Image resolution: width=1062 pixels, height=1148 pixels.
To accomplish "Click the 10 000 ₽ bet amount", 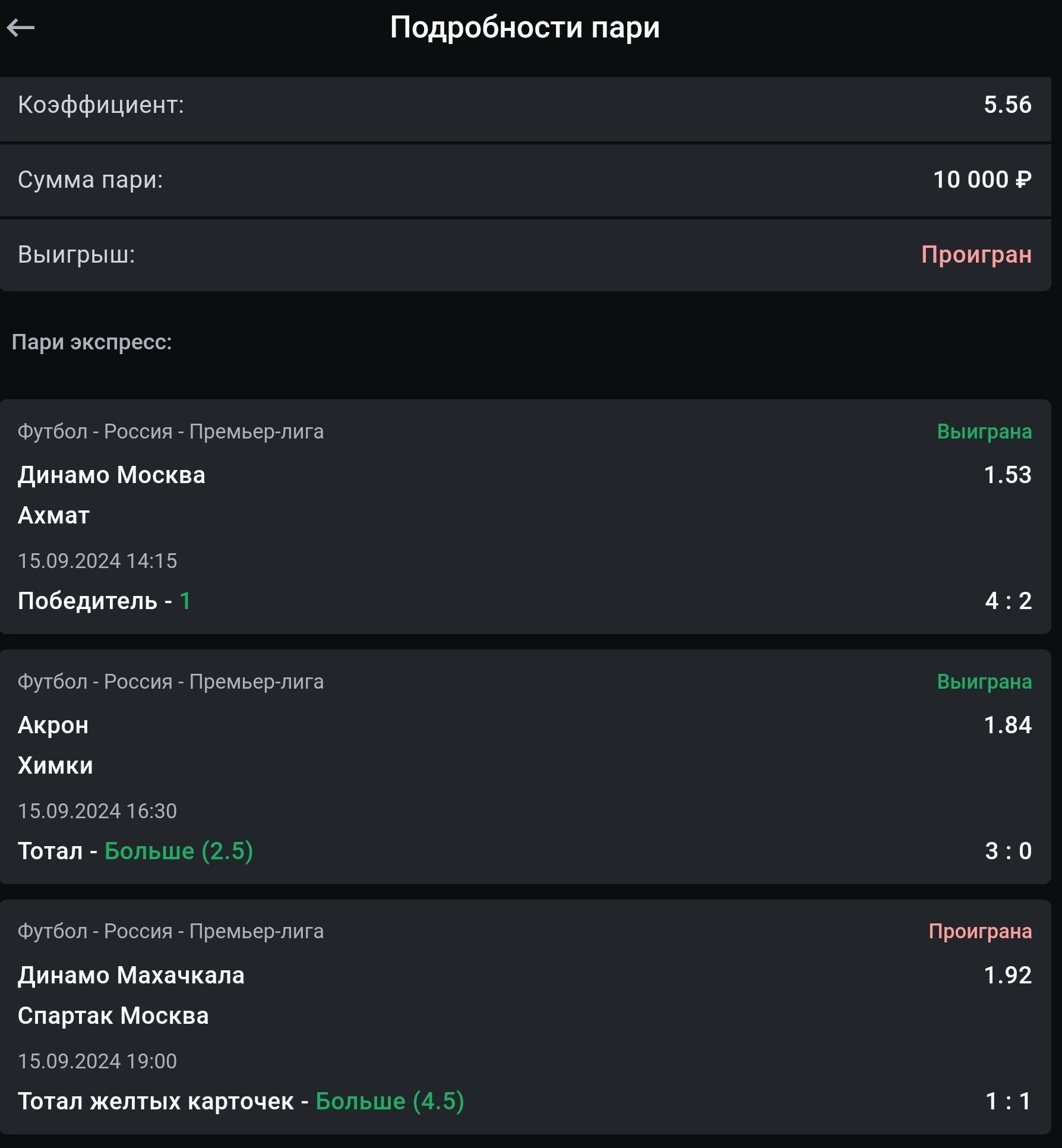I will [981, 179].
